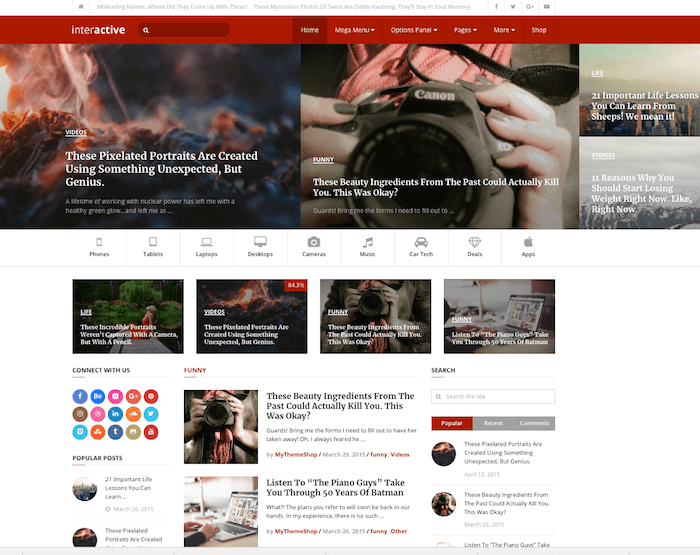
Task: Open the featured Pixelated Portraits hero headline
Action: tap(162, 169)
